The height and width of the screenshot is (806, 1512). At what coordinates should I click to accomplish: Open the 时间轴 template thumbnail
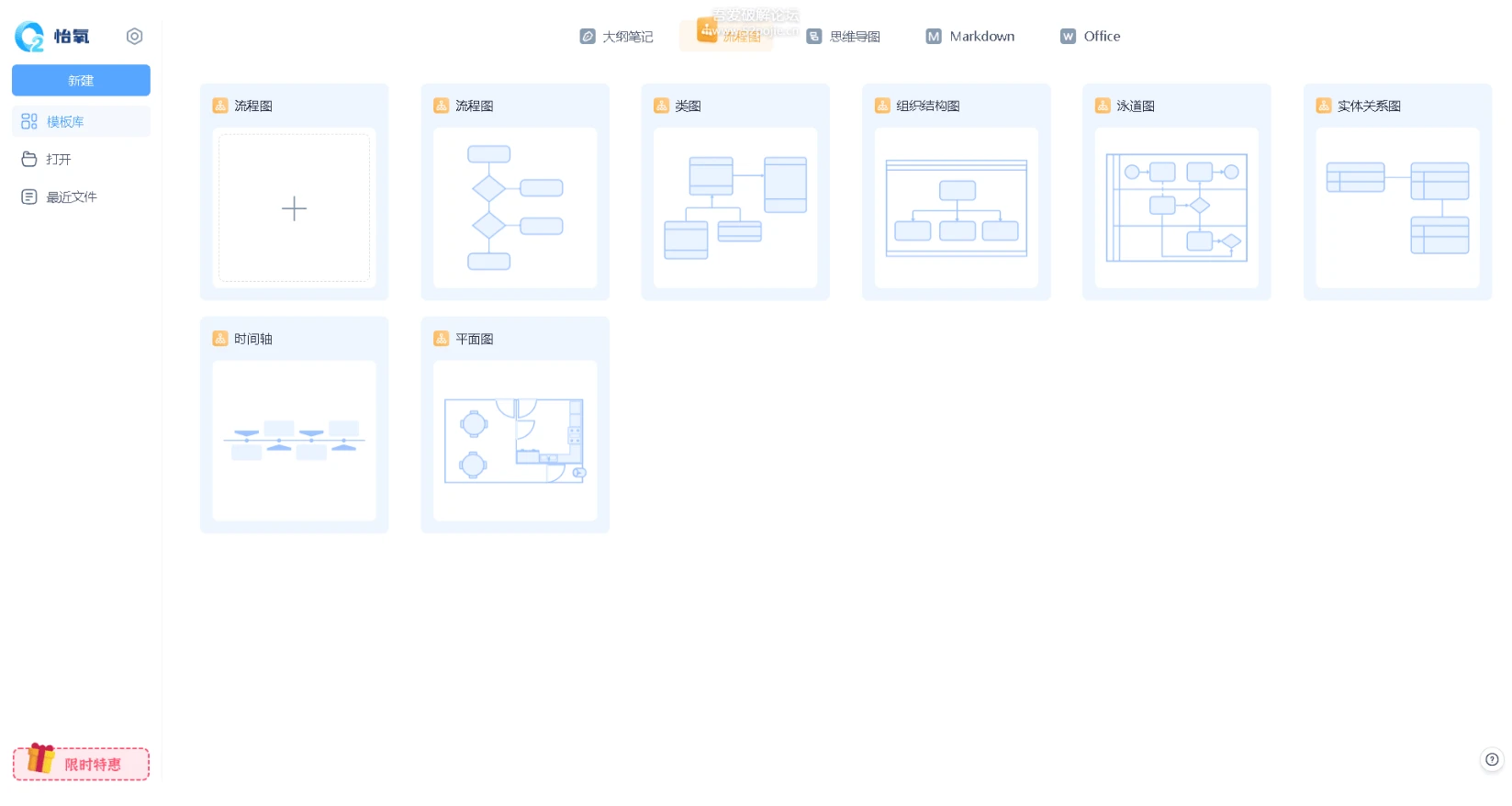tap(294, 441)
